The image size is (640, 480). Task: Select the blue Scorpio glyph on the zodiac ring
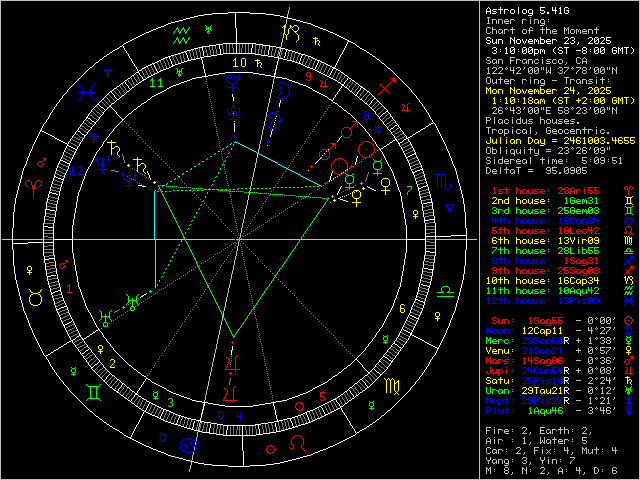pos(441,185)
